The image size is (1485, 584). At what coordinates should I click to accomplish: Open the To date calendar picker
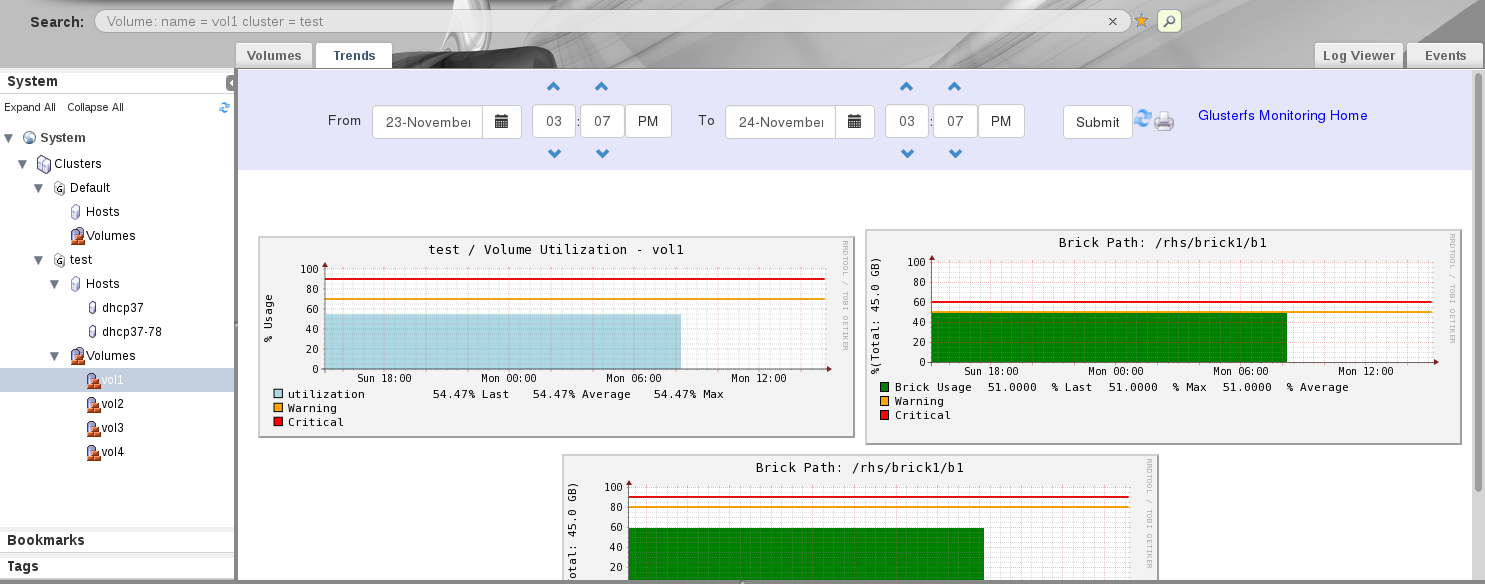[854, 122]
